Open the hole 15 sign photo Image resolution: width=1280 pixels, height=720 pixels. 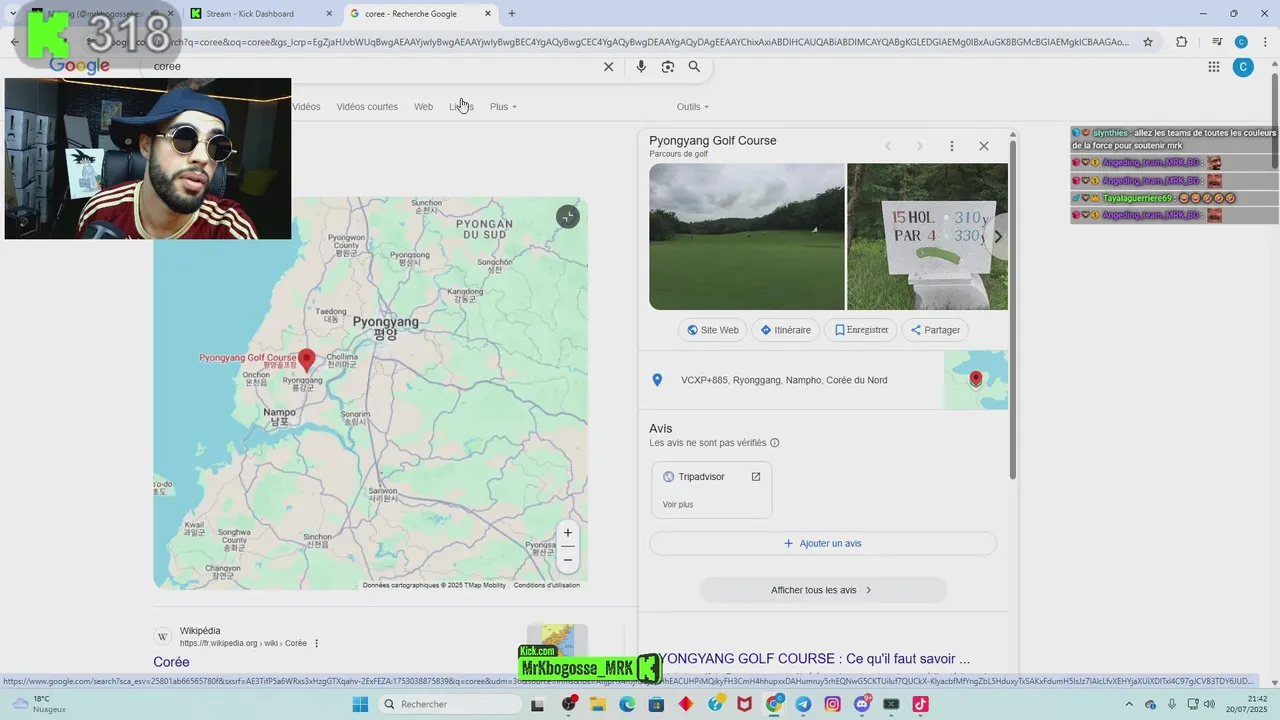pyautogui.click(x=927, y=237)
